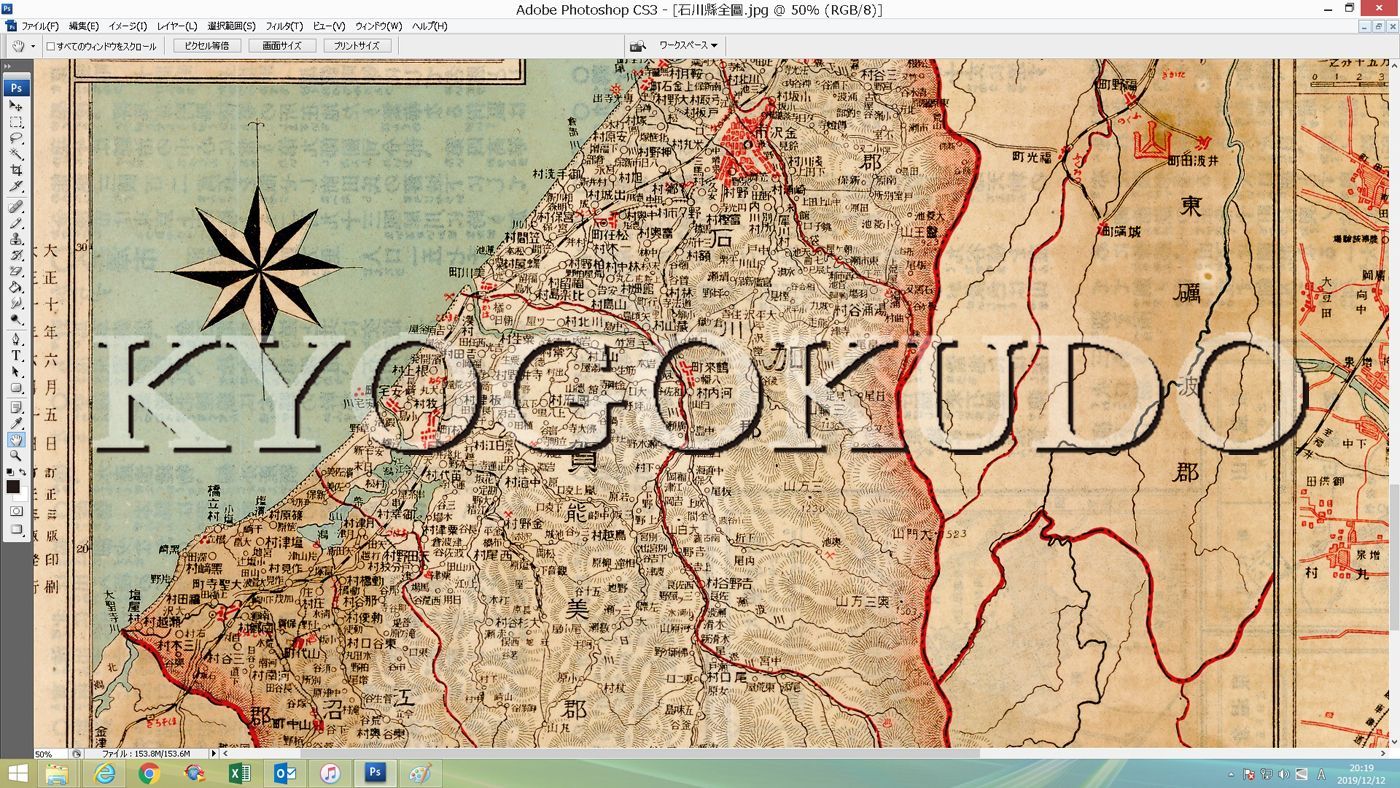Open the Go to Bridge icon
Viewport: 1400px width, 788px height.
[x=636, y=46]
